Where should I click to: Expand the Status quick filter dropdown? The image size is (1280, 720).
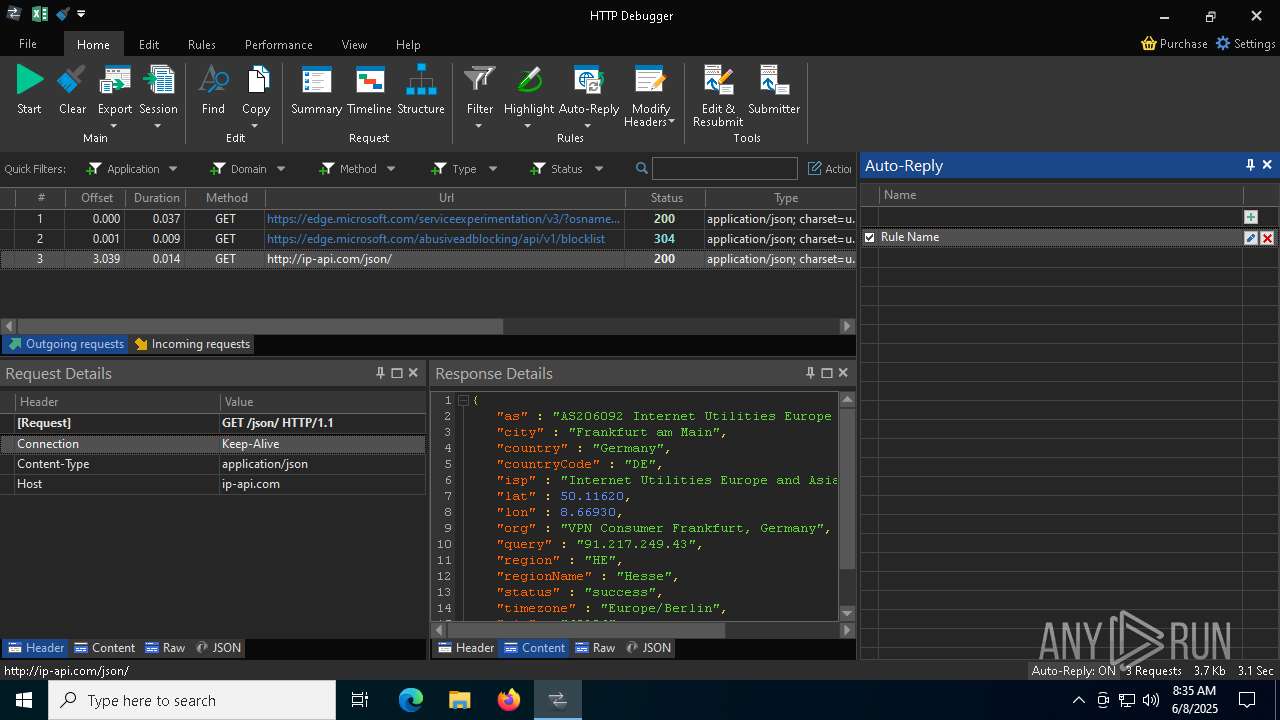coord(599,169)
